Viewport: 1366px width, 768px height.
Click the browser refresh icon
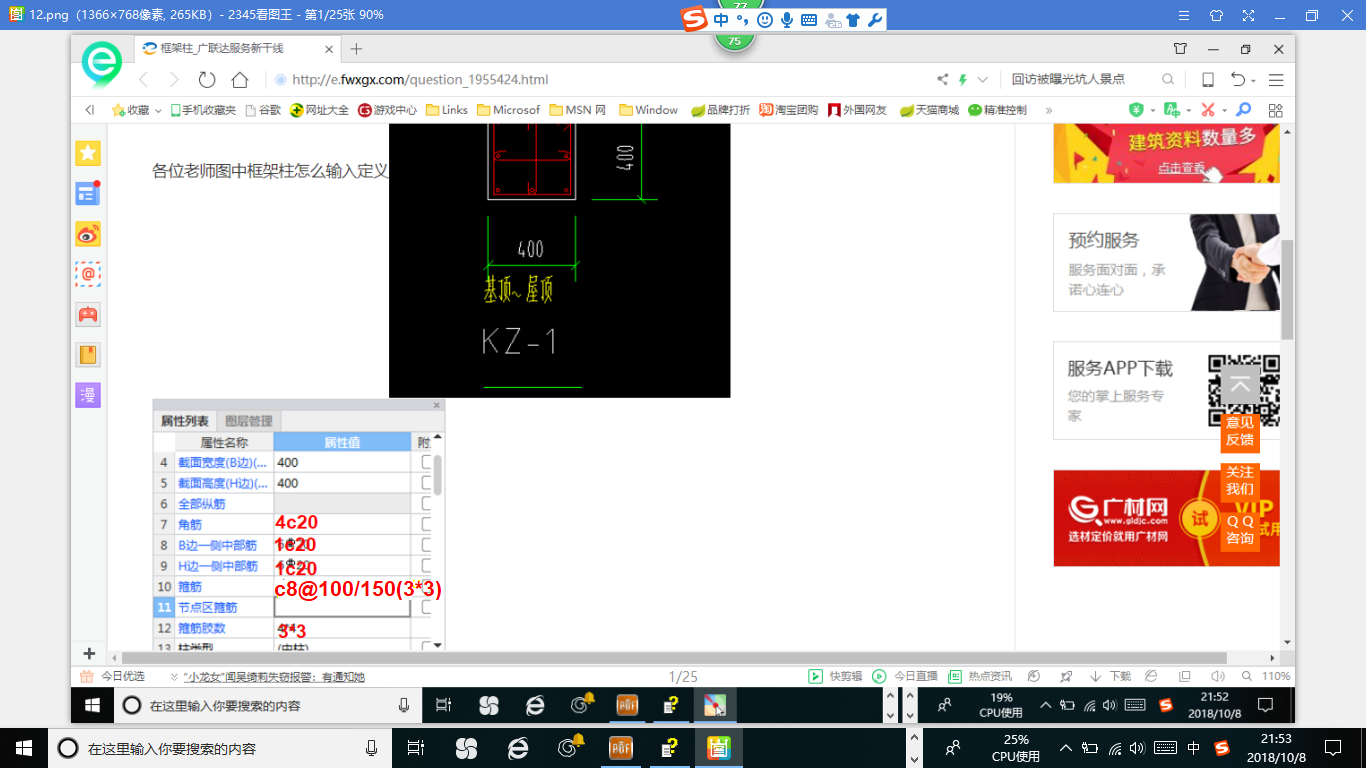(207, 79)
